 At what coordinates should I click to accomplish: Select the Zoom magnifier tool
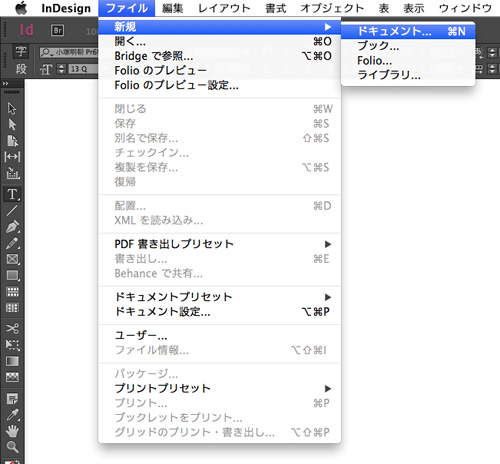point(12,447)
